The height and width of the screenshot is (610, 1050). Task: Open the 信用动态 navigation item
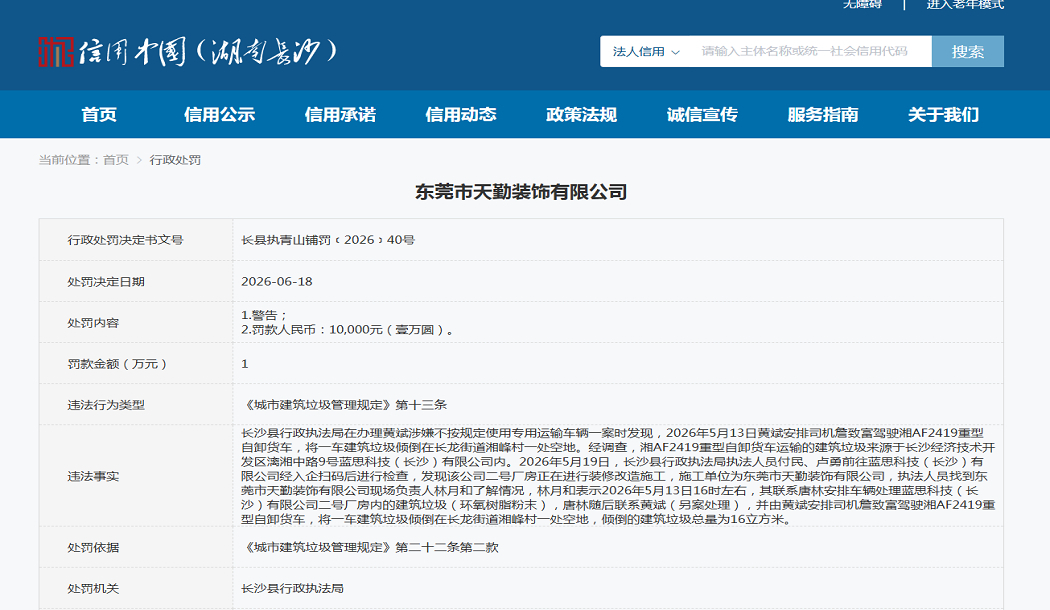(461, 115)
